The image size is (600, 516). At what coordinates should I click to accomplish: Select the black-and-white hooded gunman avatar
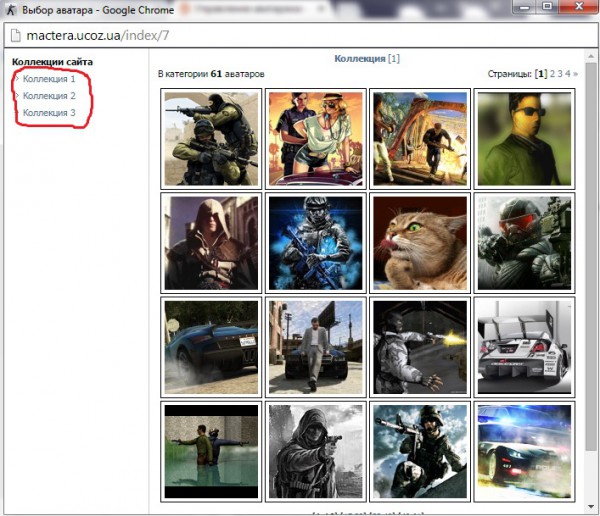[316, 452]
